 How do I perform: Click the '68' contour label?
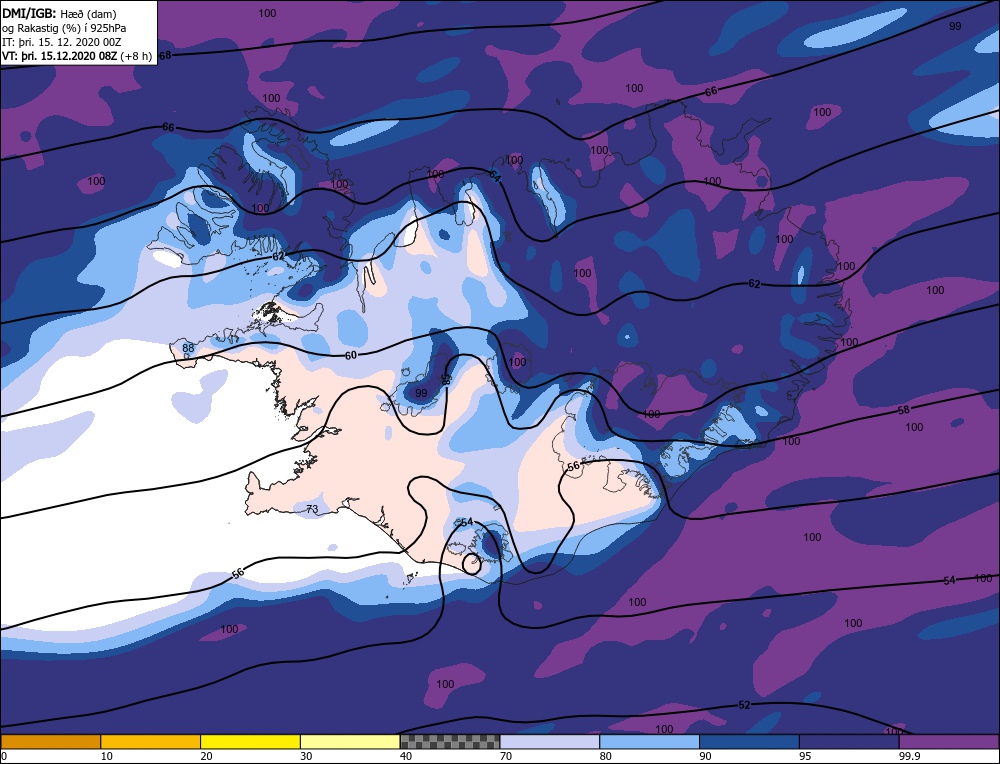click(165, 55)
